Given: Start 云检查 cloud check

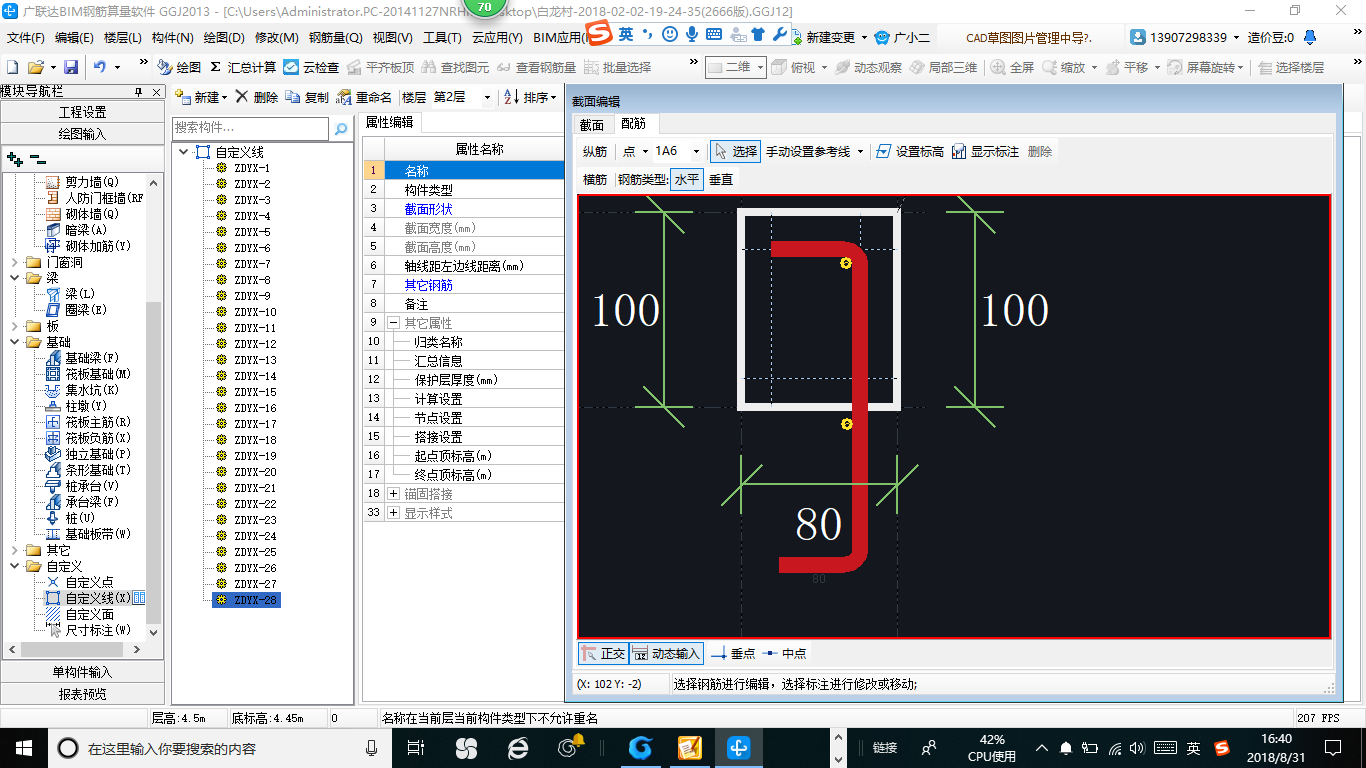Looking at the screenshot, I should (x=311, y=67).
